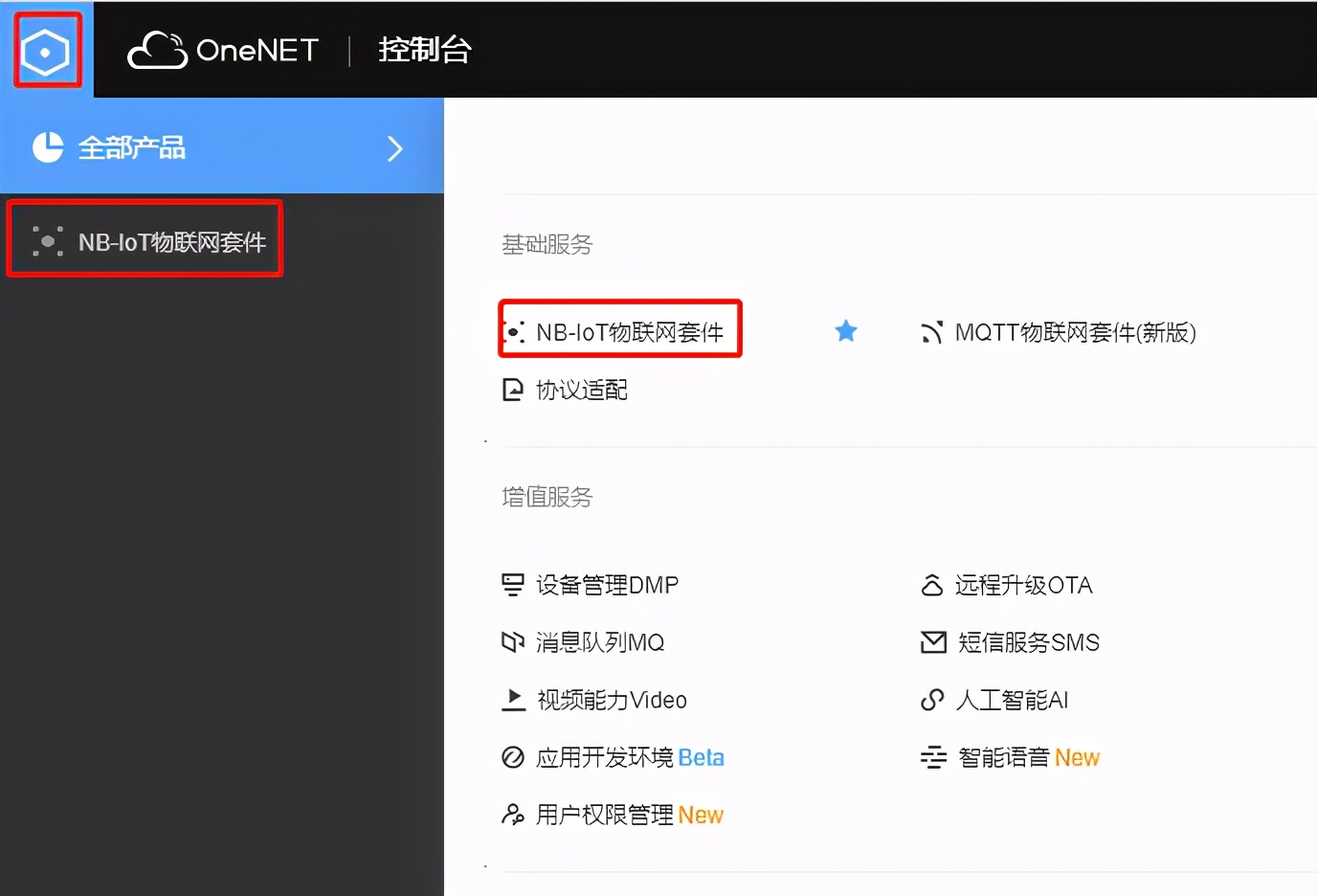Click the OneNET cloud logo text

click(x=223, y=50)
